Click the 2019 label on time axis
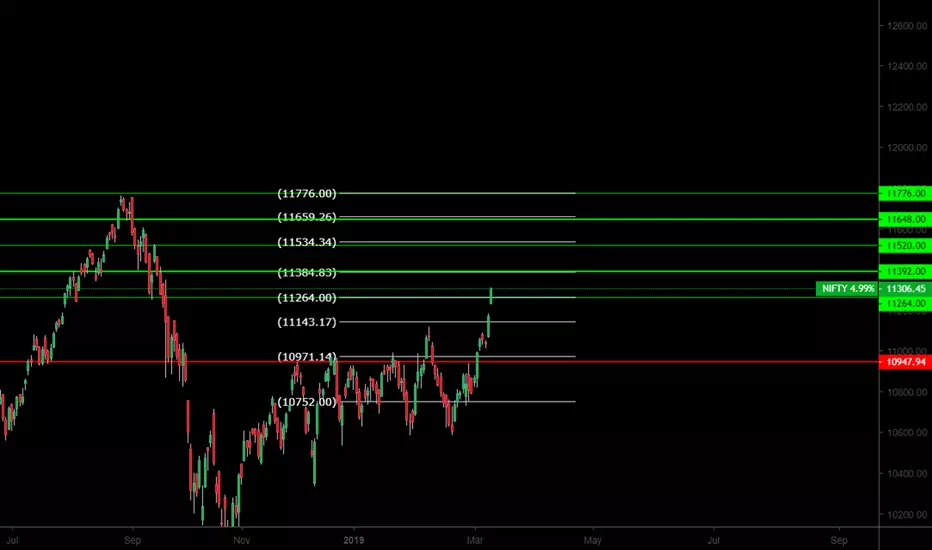The height and width of the screenshot is (550, 932). click(354, 540)
